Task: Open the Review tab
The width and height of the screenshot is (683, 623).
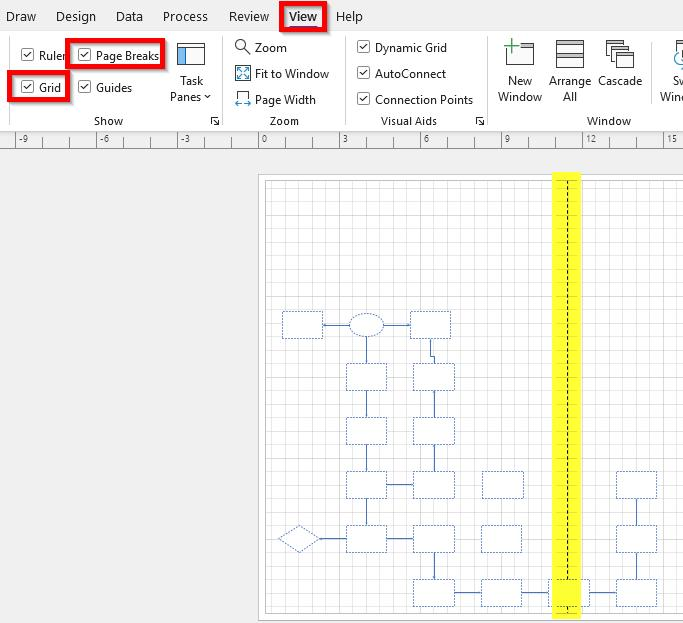Action: (249, 17)
